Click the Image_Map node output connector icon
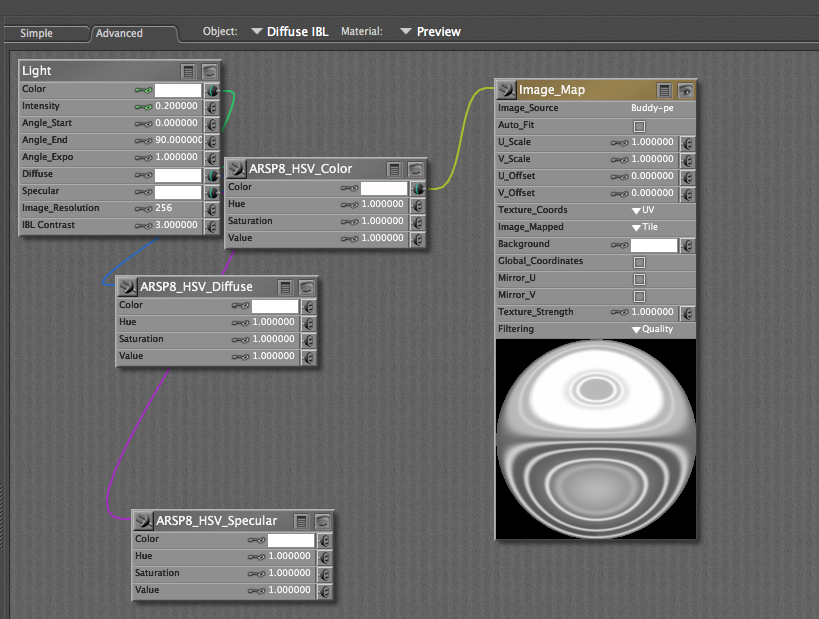The height and width of the screenshot is (619, 819). click(506, 91)
